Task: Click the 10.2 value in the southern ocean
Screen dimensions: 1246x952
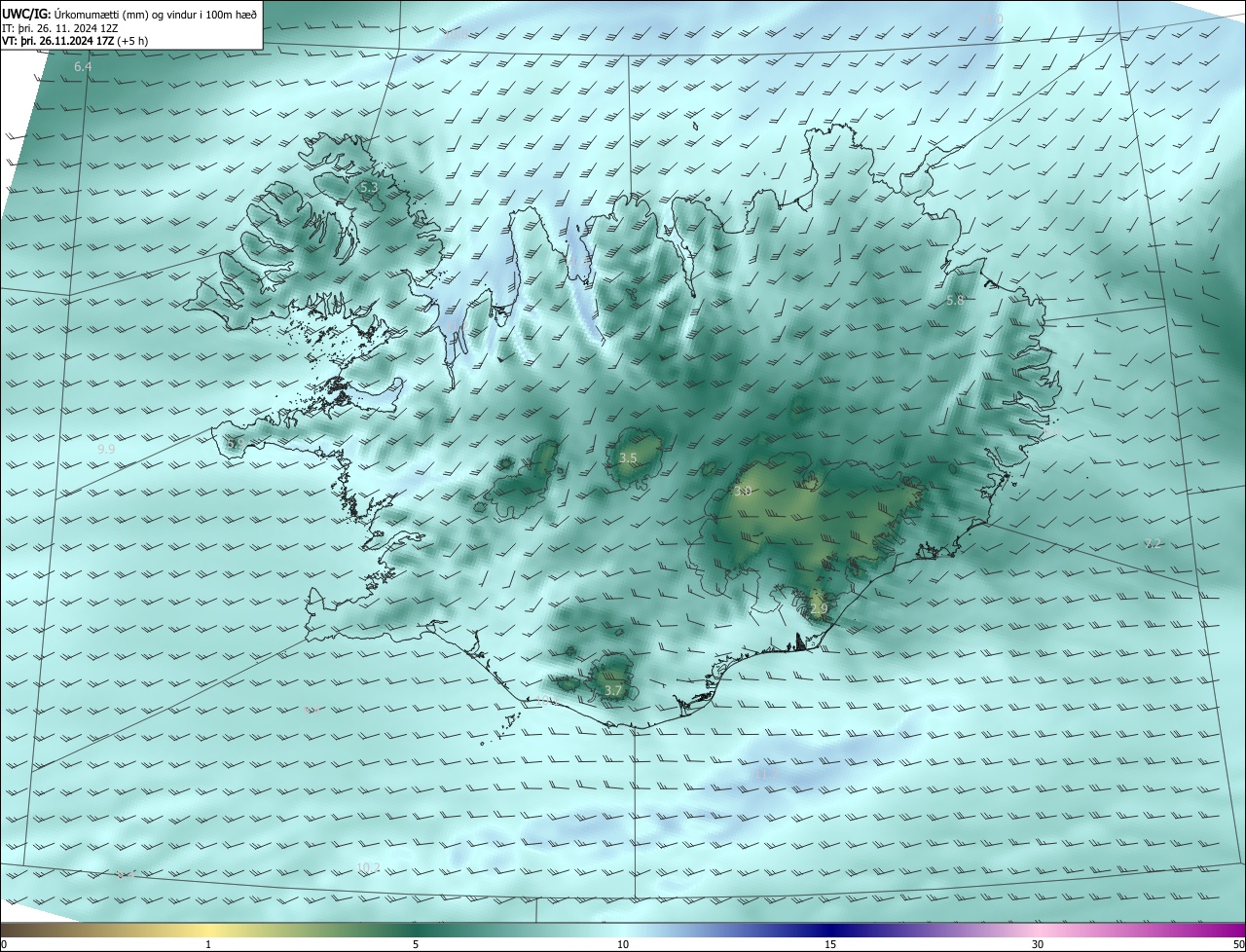Action: pyautogui.click(x=368, y=867)
